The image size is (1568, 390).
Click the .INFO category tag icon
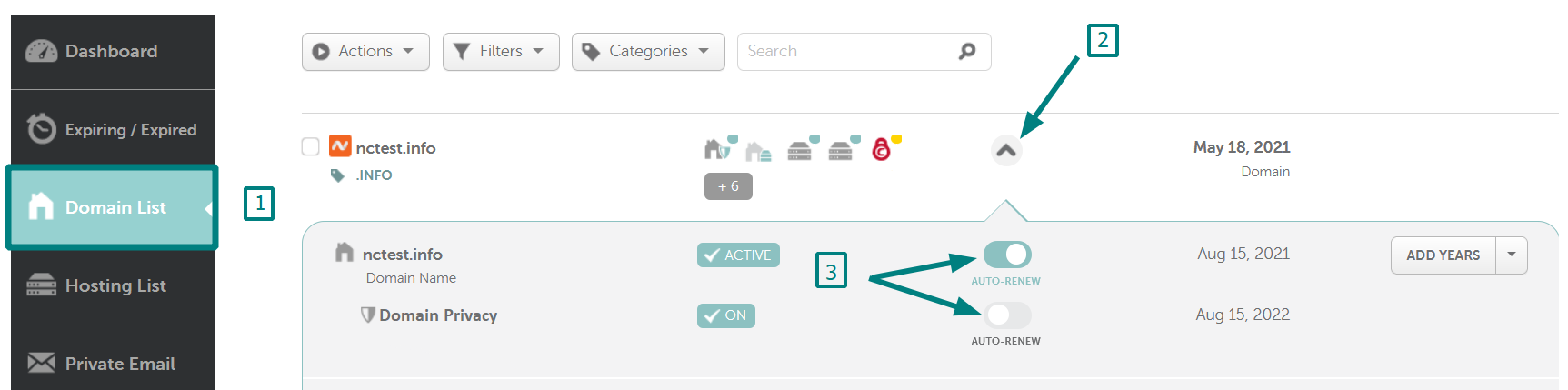(337, 175)
